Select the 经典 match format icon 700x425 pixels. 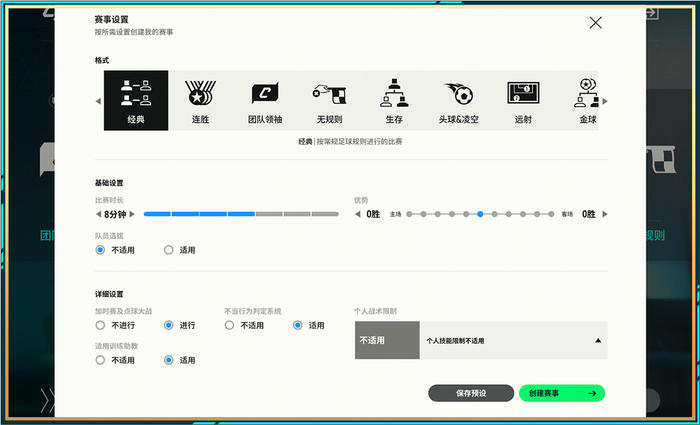[x=136, y=100]
